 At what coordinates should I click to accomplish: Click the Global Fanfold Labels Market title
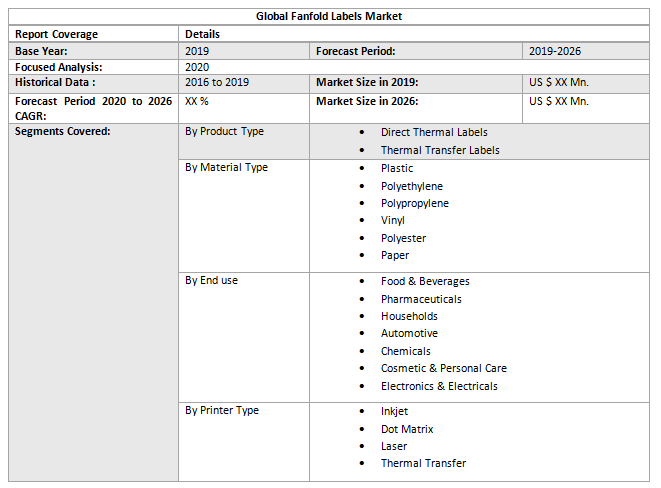[x=329, y=16]
